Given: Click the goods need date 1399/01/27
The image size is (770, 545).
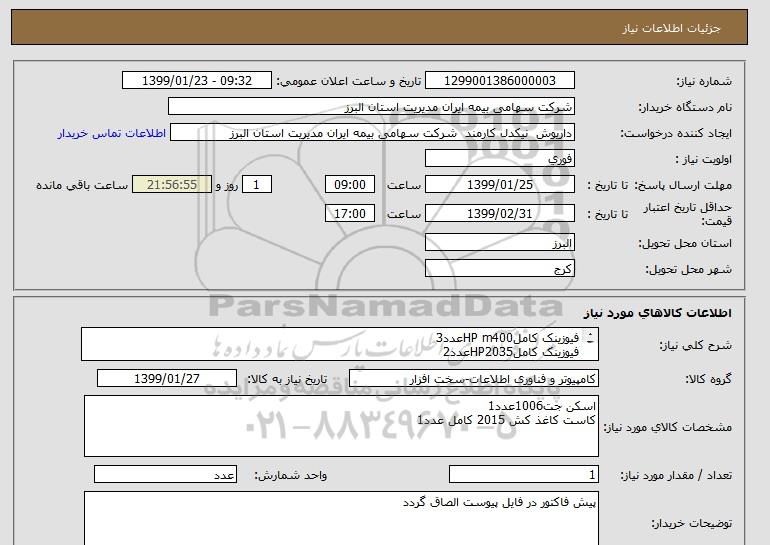Looking at the screenshot, I should 167,379.
